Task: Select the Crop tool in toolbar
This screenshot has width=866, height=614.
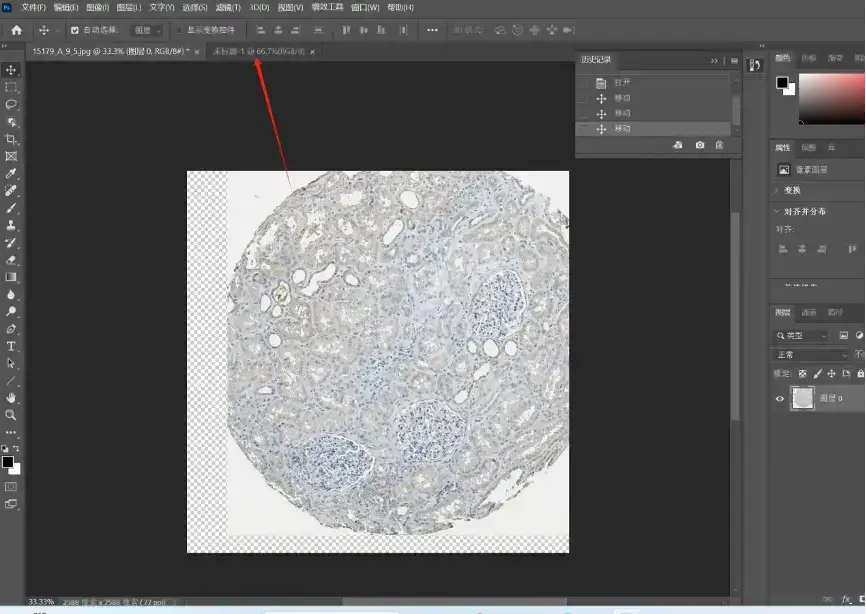Action: click(x=12, y=139)
